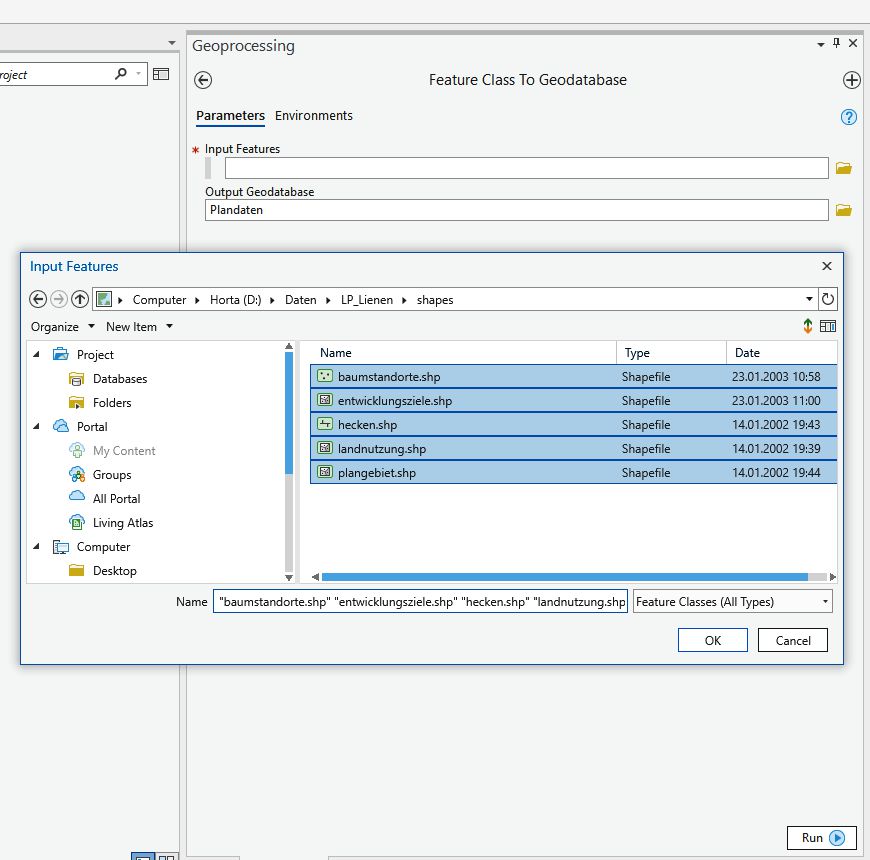
Task: Open the Organize dropdown menu
Action: (x=62, y=327)
